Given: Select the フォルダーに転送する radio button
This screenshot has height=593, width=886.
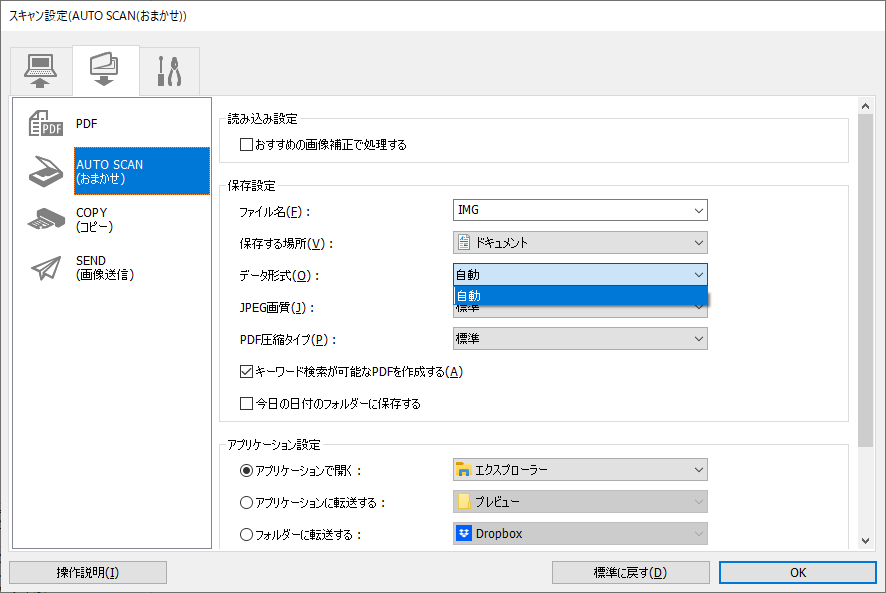Looking at the screenshot, I should click(x=246, y=534).
